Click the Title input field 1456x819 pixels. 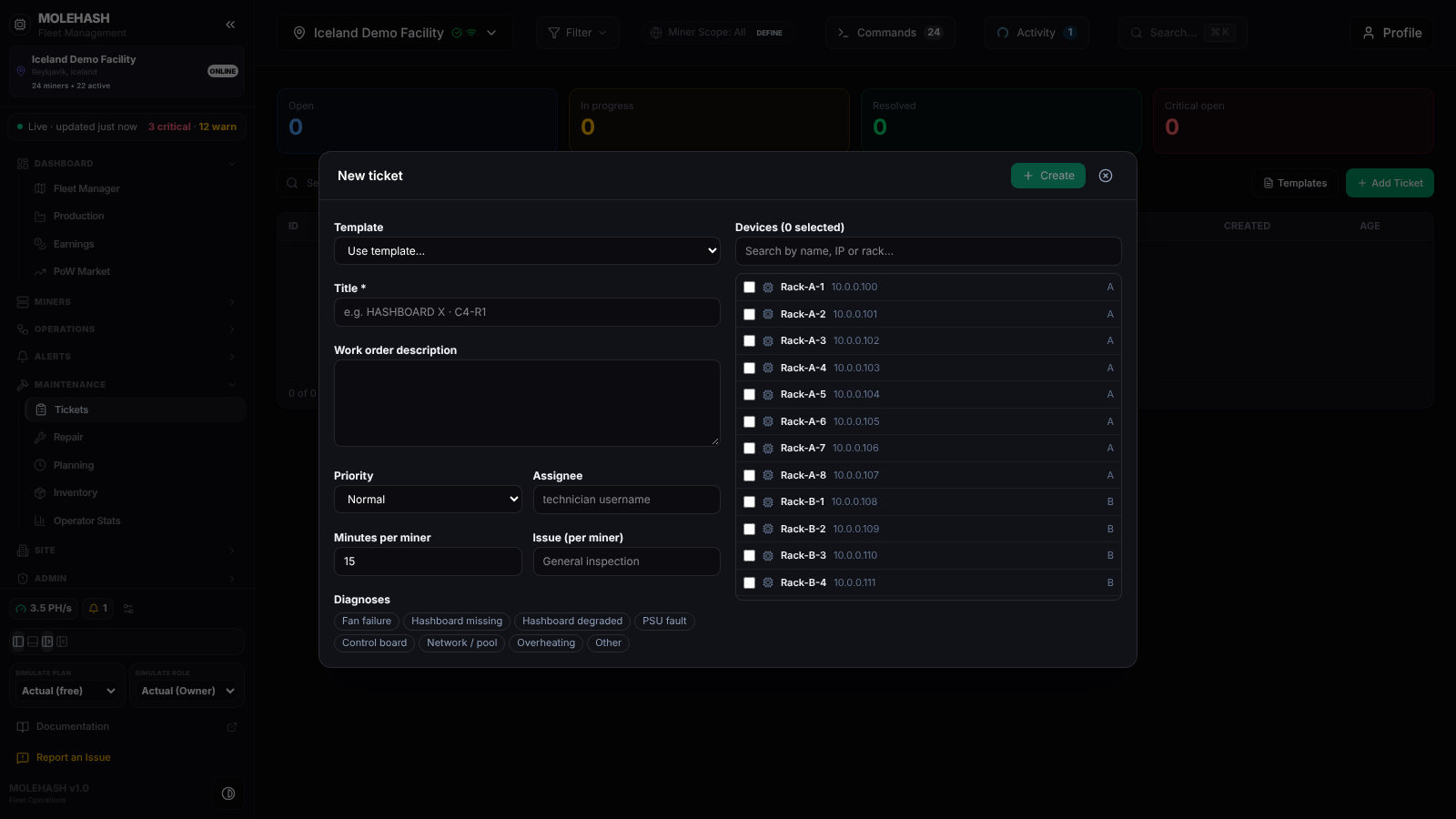(x=527, y=312)
